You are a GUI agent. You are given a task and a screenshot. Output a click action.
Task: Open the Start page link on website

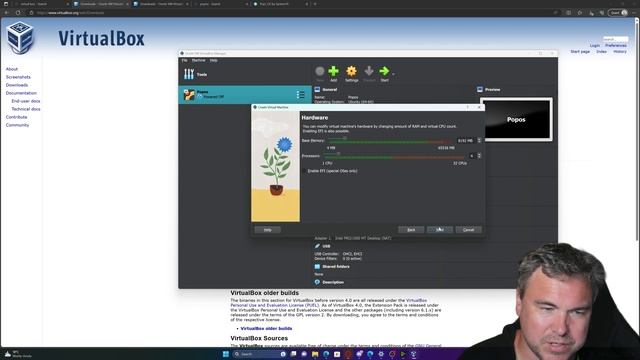tap(580, 52)
